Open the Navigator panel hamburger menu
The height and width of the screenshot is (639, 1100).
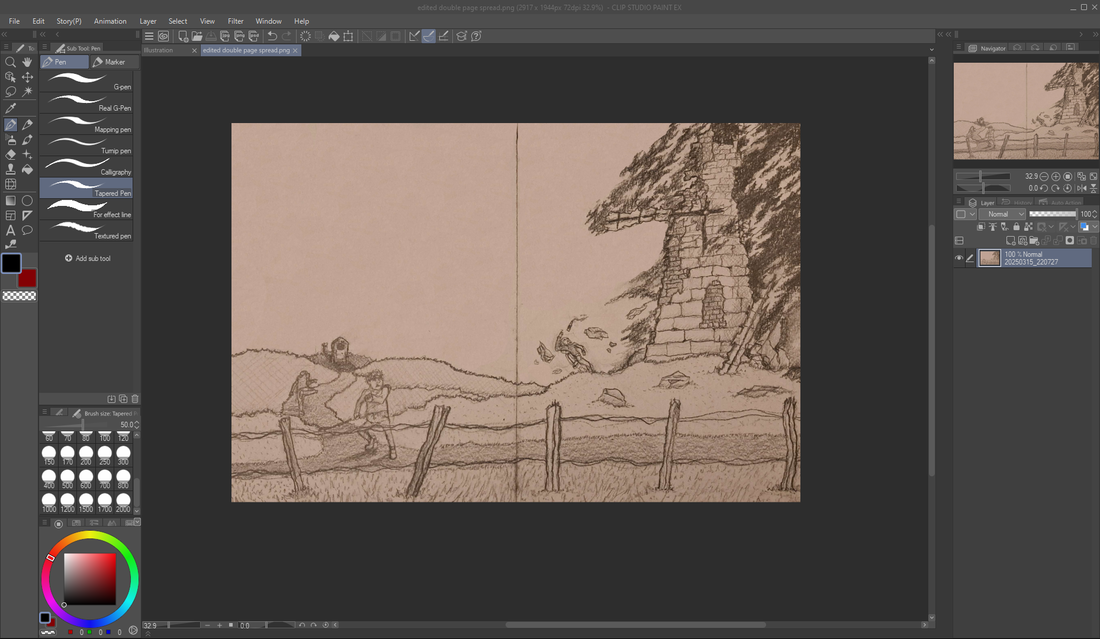958,48
